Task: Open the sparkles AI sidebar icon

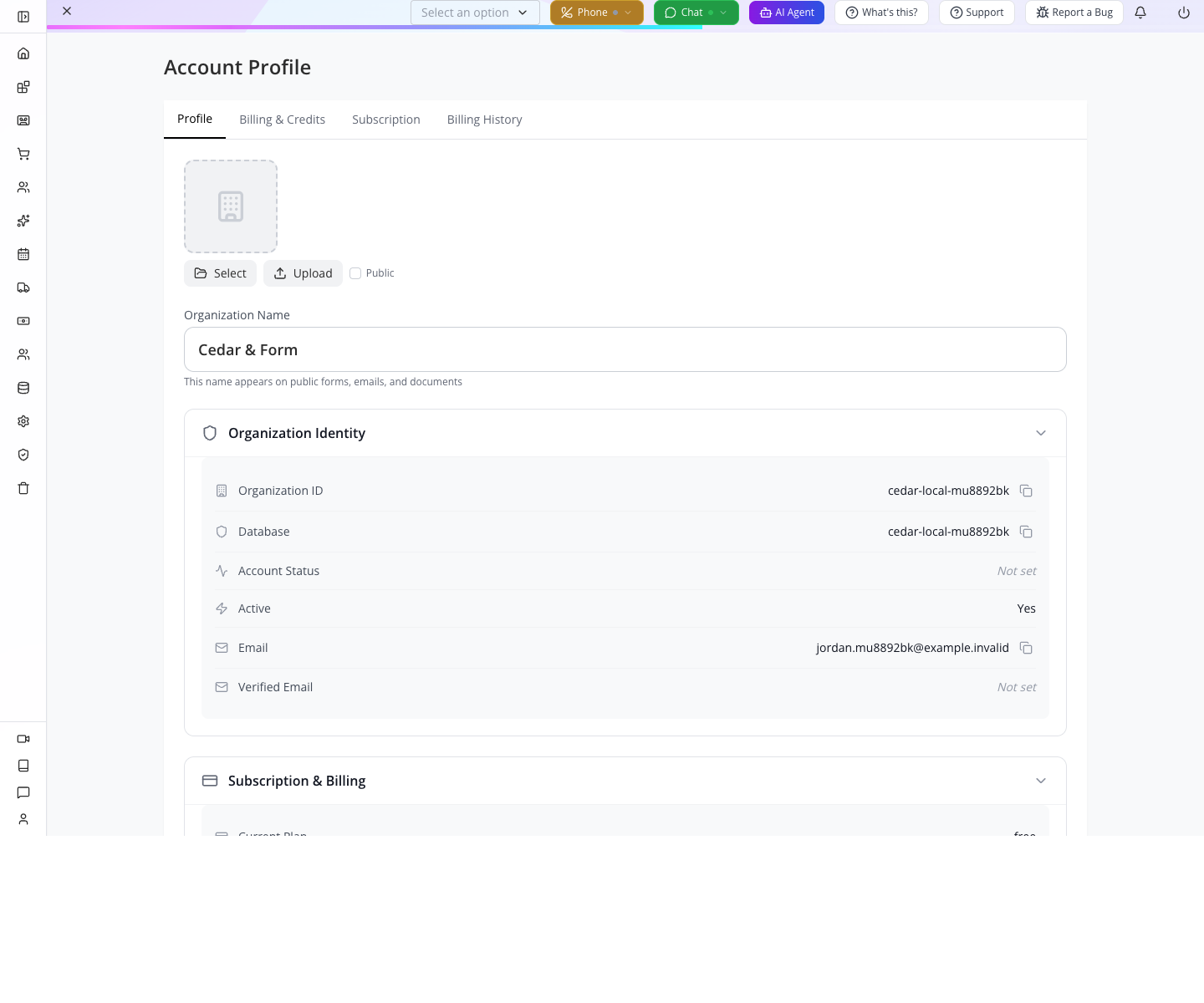Action: [x=23, y=221]
